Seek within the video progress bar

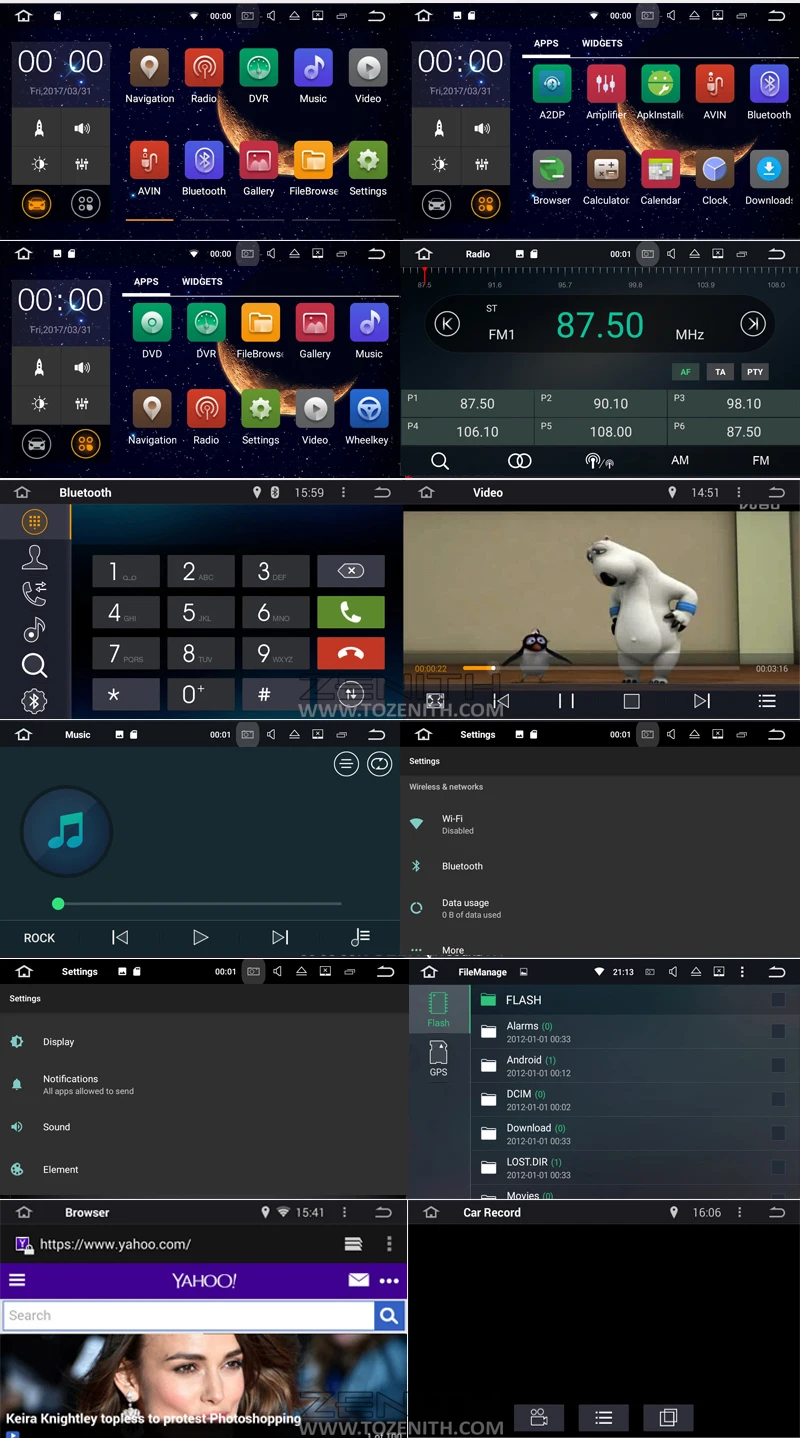[602, 668]
